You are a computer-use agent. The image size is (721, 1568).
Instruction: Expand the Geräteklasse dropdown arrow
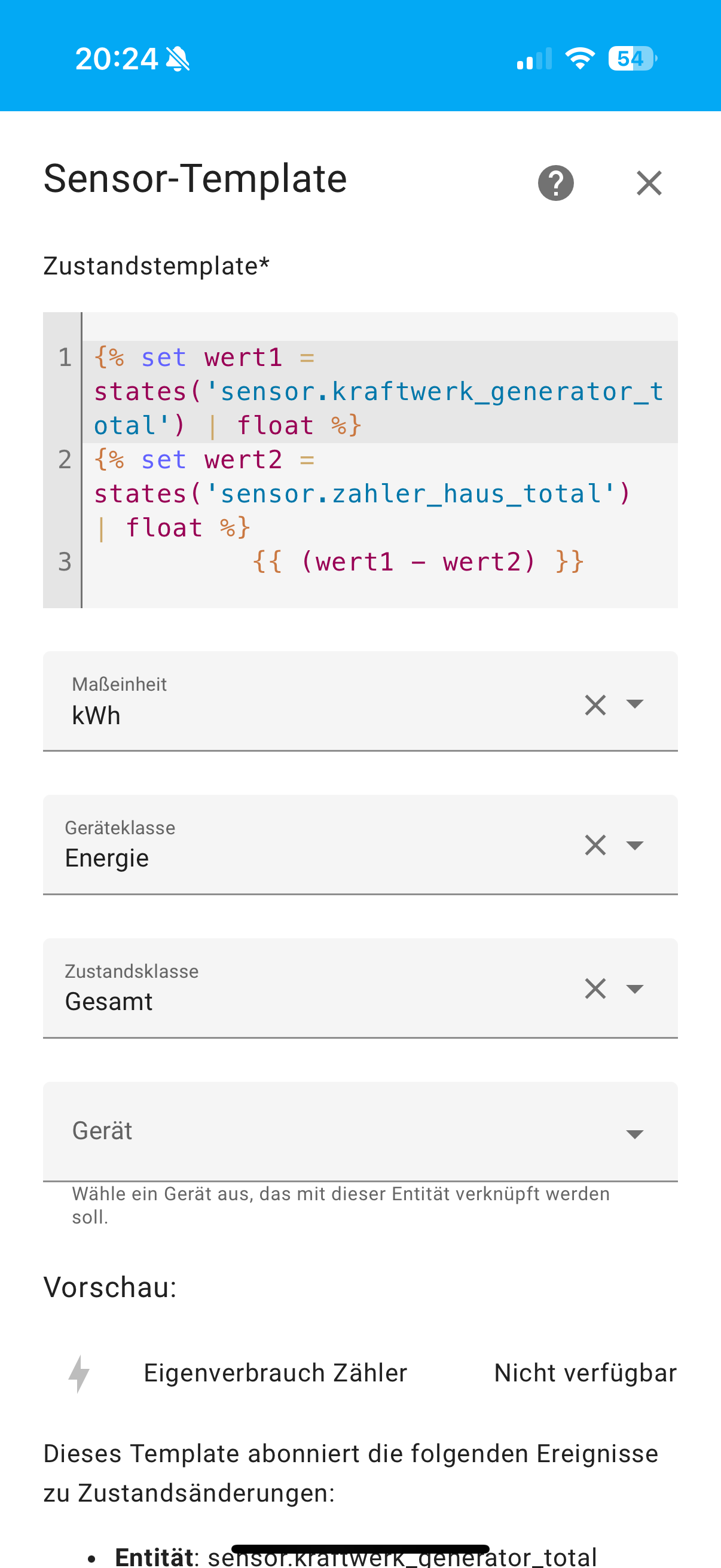634,846
